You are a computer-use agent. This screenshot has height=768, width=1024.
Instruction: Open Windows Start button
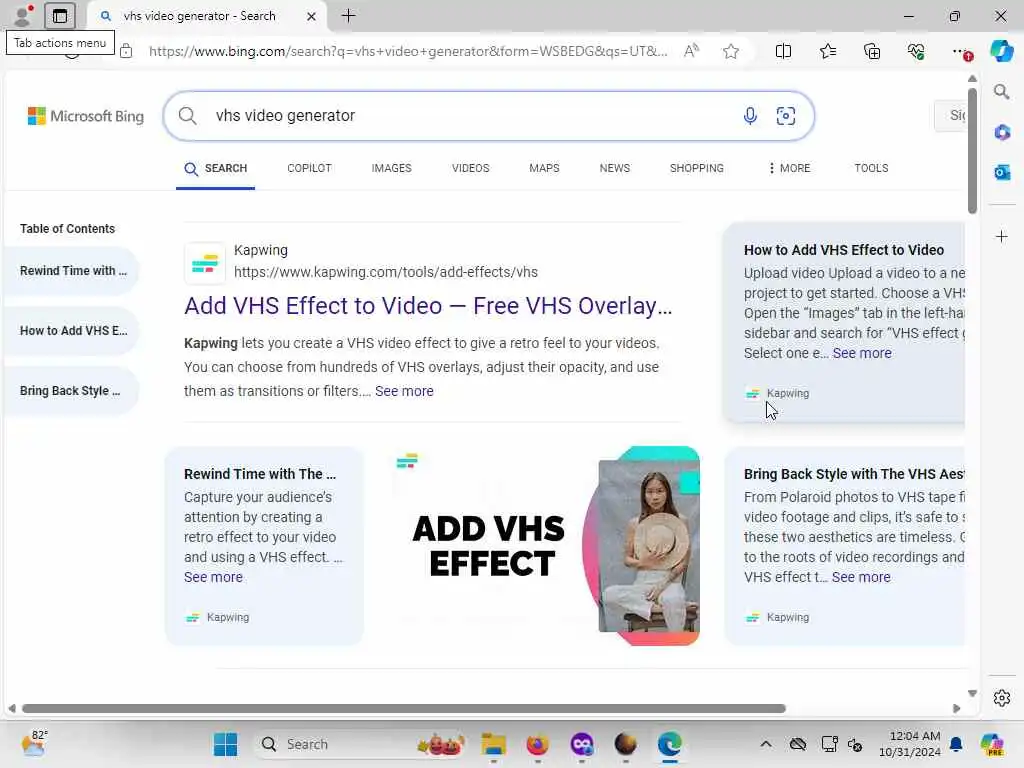[225, 744]
